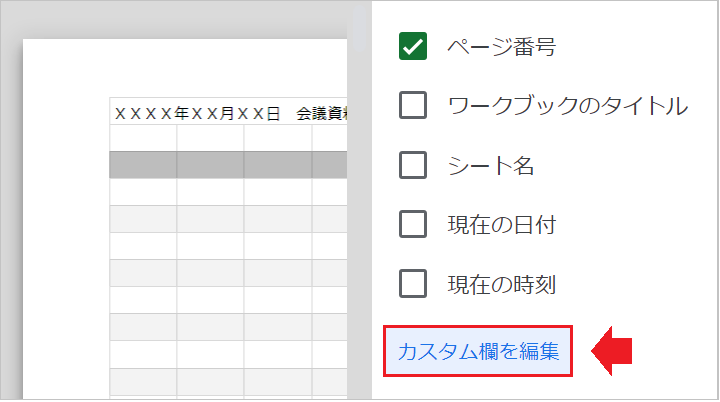Image resolution: width=720 pixels, height=402 pixels.
Task: Click the シート名 label text
Action: pos(491,165)
